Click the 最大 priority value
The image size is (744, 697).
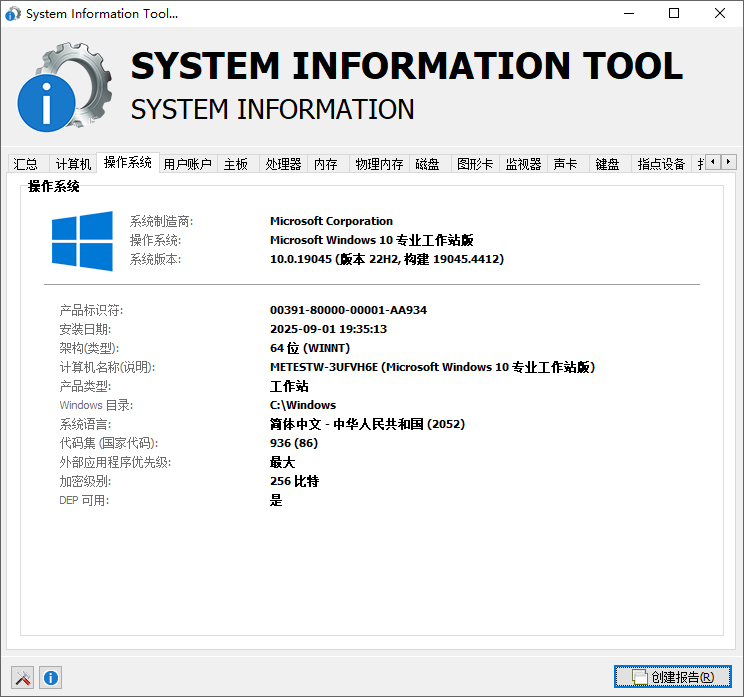point(282,462)
